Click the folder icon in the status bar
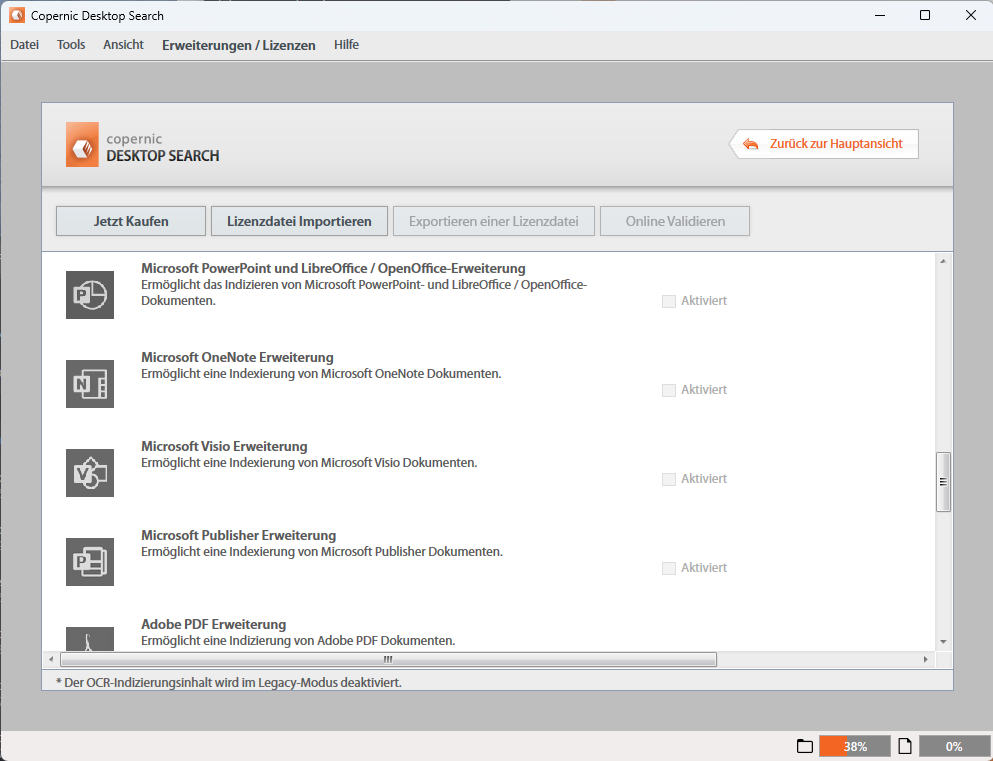Viewport: 993px width, 761px height. 806,745
